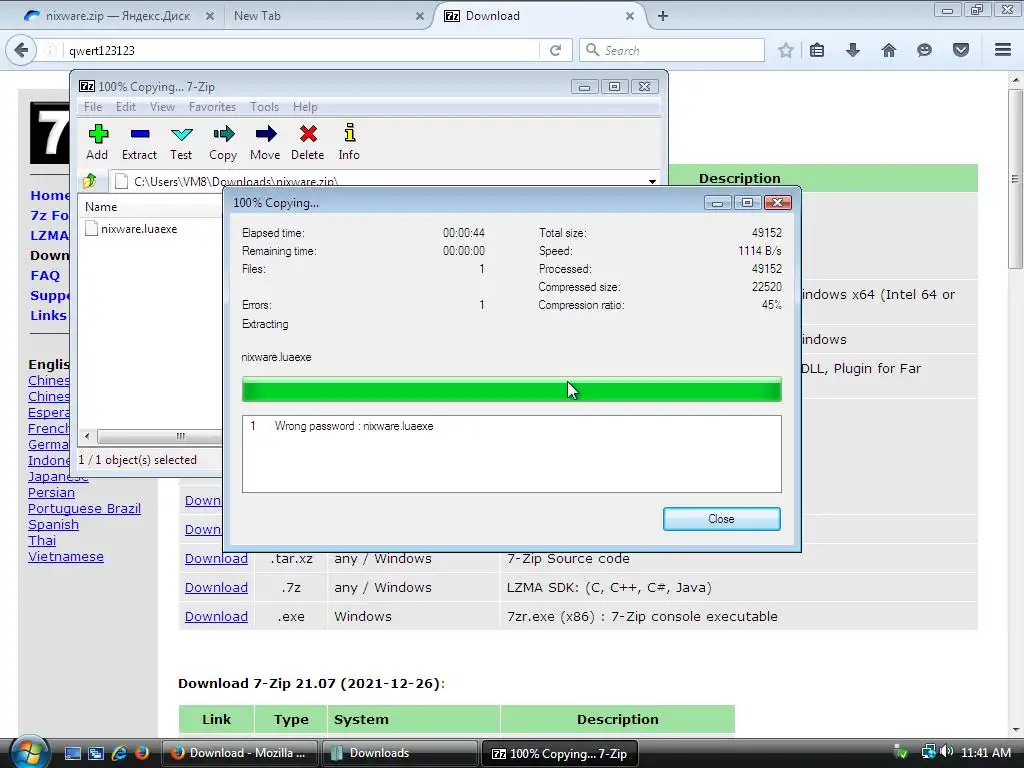Open the Vietnamese language link
The image size is (1024, 768).
tap(65, 556)
